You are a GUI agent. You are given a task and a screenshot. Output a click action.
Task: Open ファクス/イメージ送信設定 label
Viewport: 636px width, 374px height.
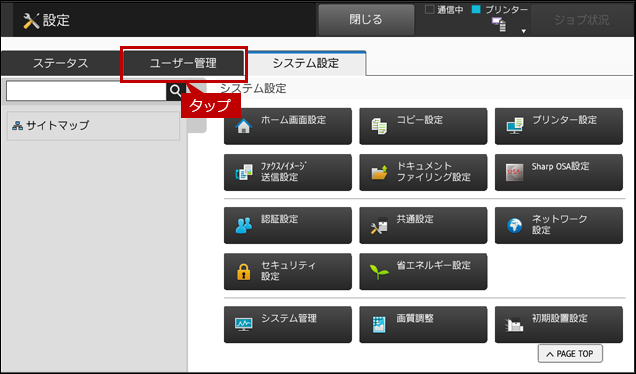[x=284, y=172]
